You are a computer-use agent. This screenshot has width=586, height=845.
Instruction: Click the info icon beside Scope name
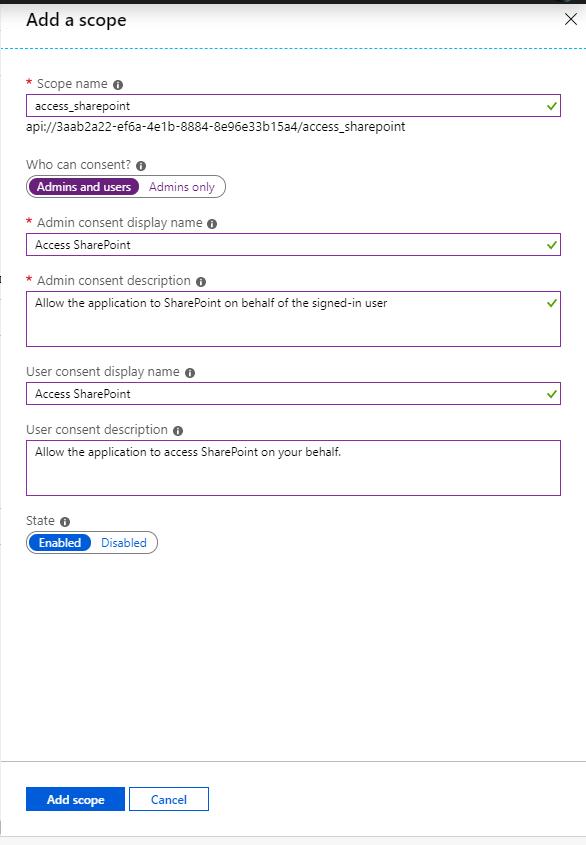pyautogui.click(x=118, y=85)
